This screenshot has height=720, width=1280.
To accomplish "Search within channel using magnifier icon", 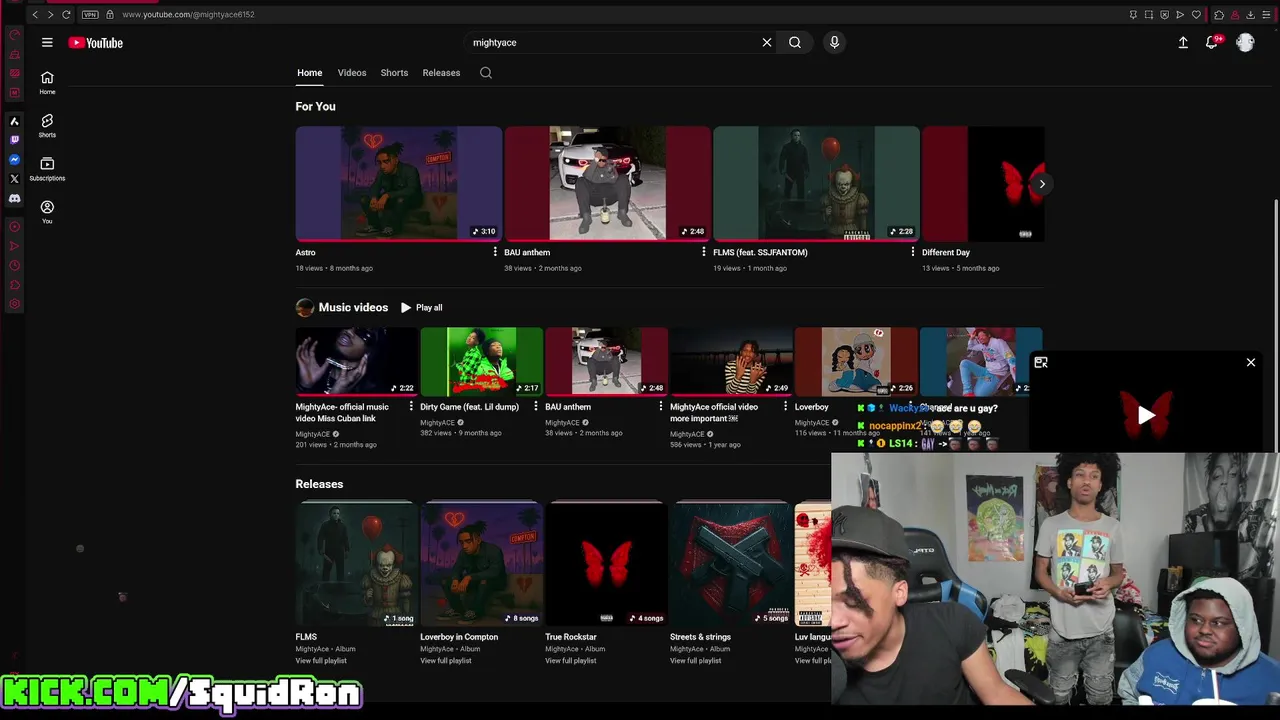I will tap(486, 72).
